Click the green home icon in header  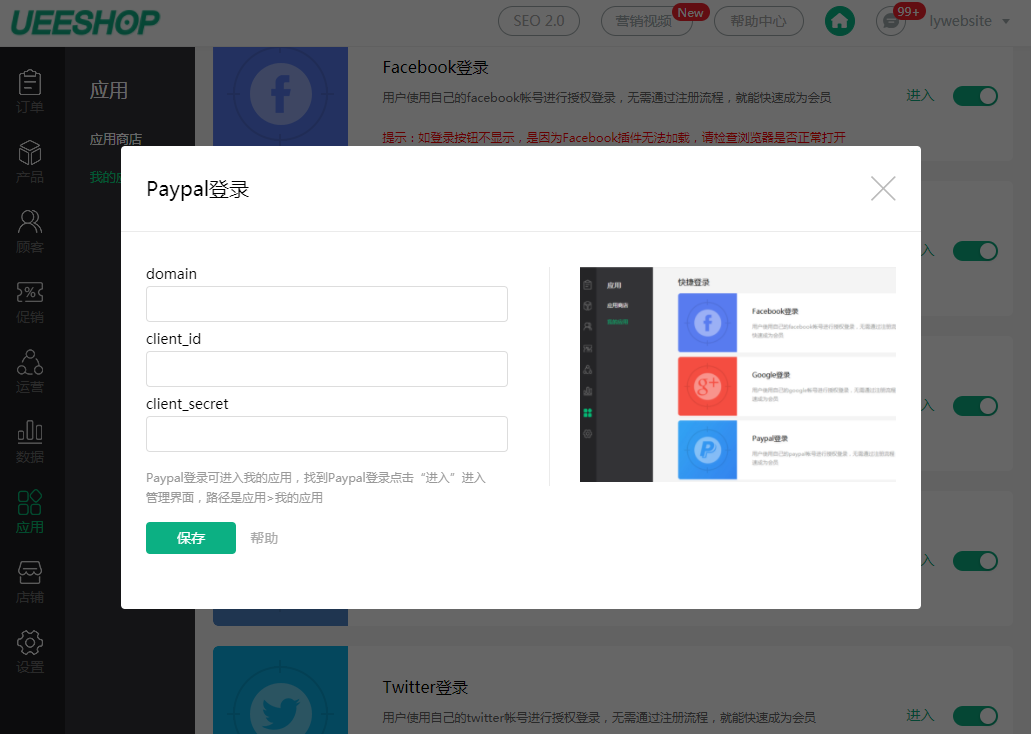coord(840,21)
